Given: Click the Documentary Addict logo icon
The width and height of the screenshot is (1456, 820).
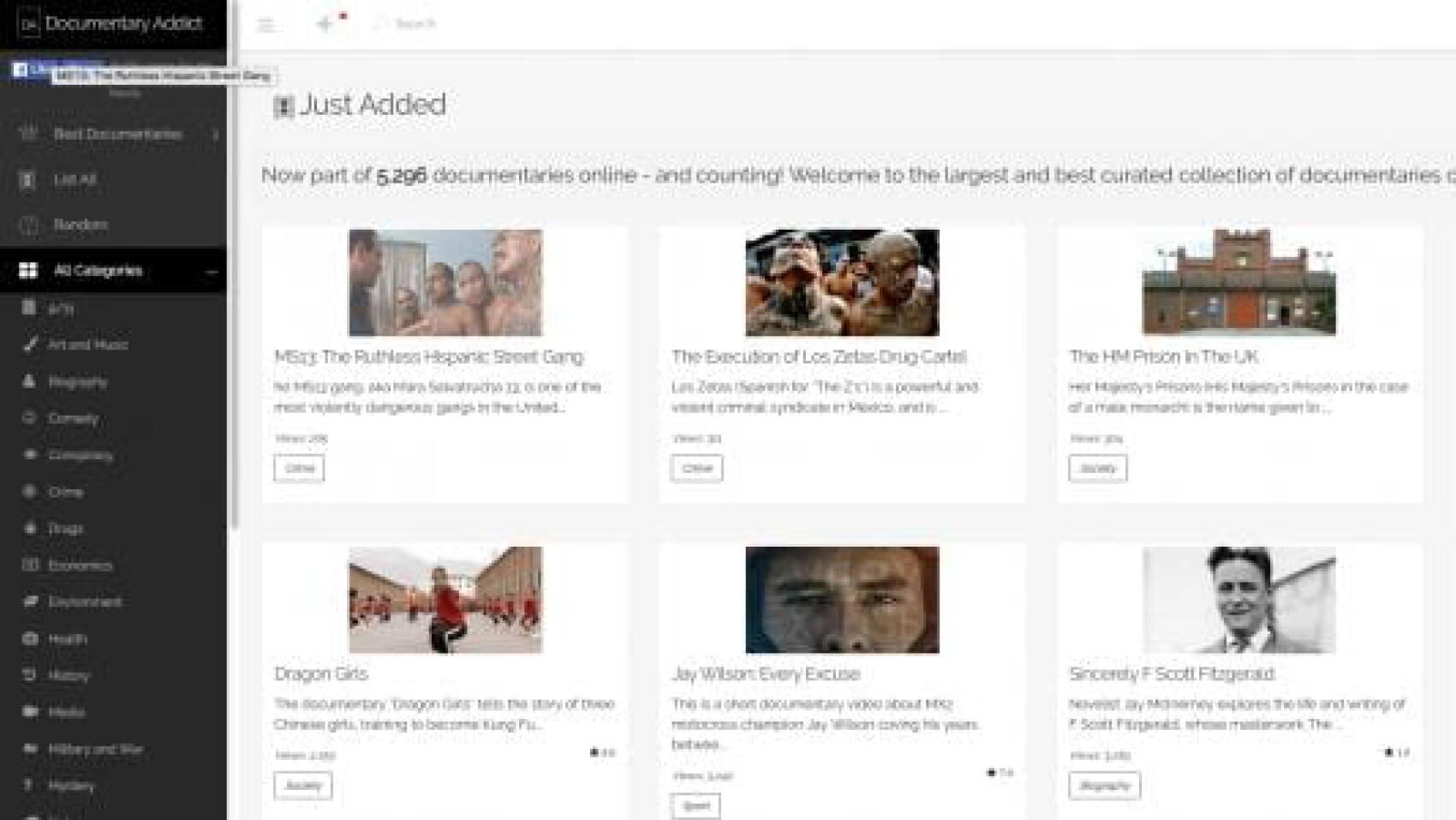Looking at the screenshot, I should (x=29, y=24).
